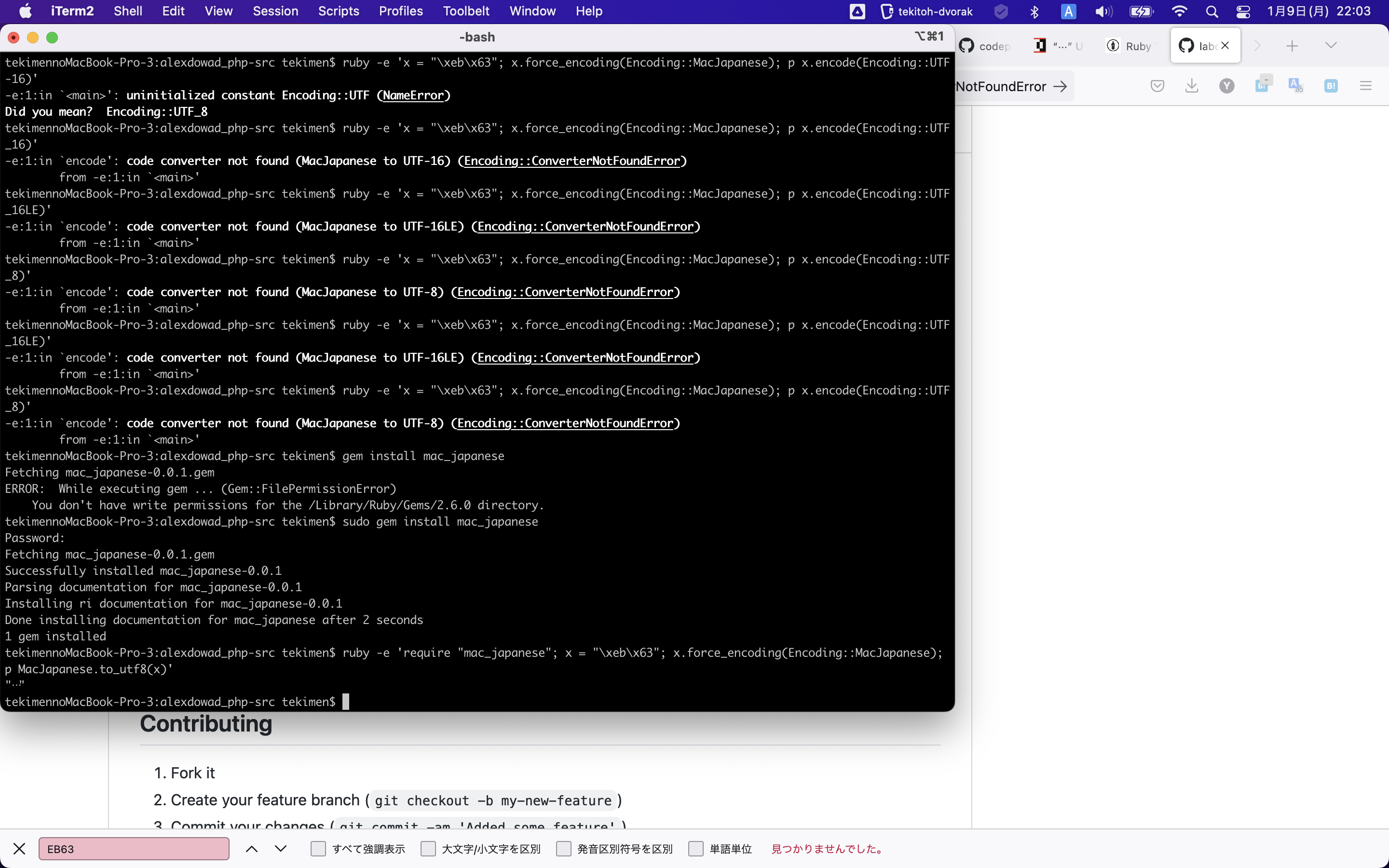The image size is (1389, 868).
Task: Enable すべて強調表示 checkbox
Action: tap(318, 849)
